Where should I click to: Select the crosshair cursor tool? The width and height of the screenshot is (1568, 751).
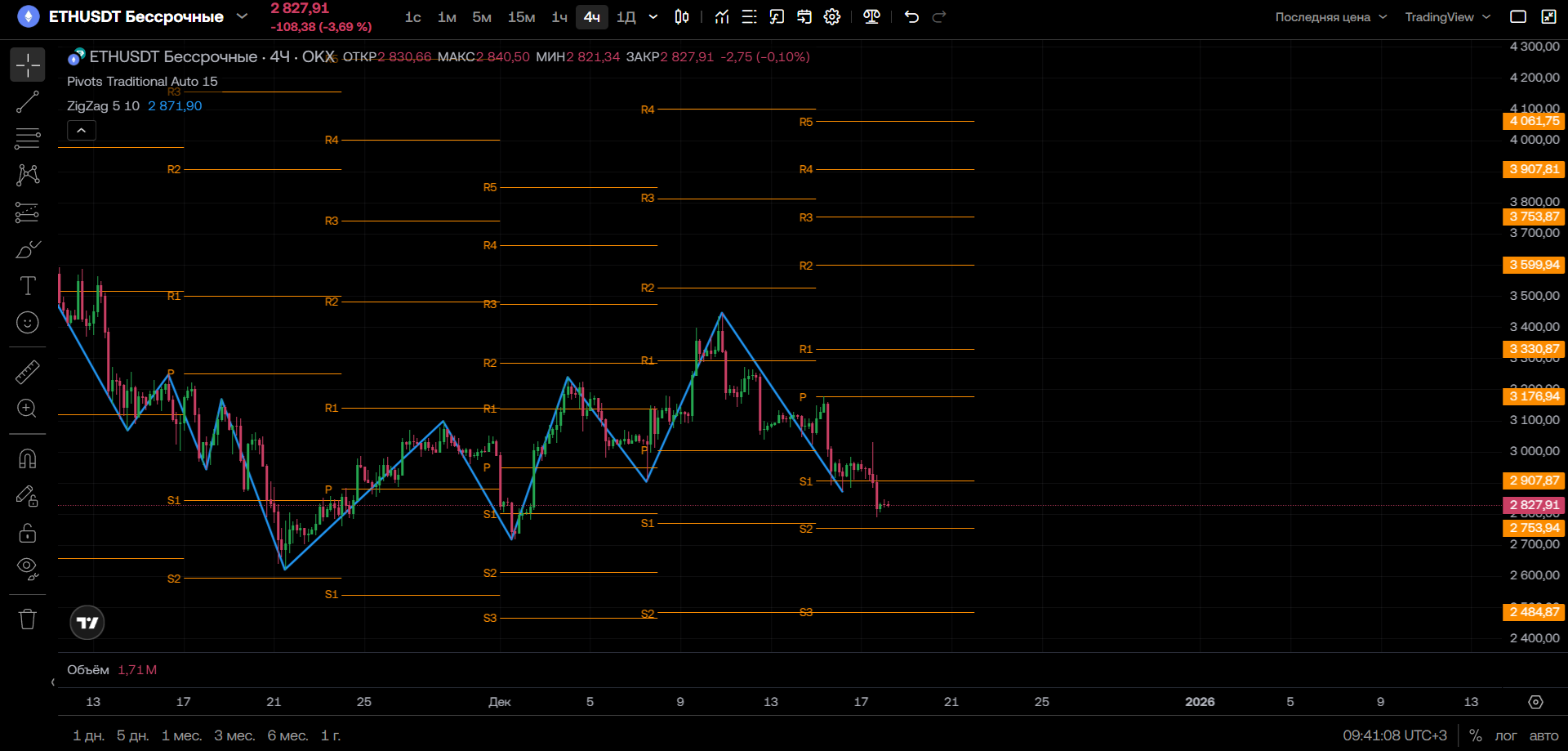click(27, 65)
